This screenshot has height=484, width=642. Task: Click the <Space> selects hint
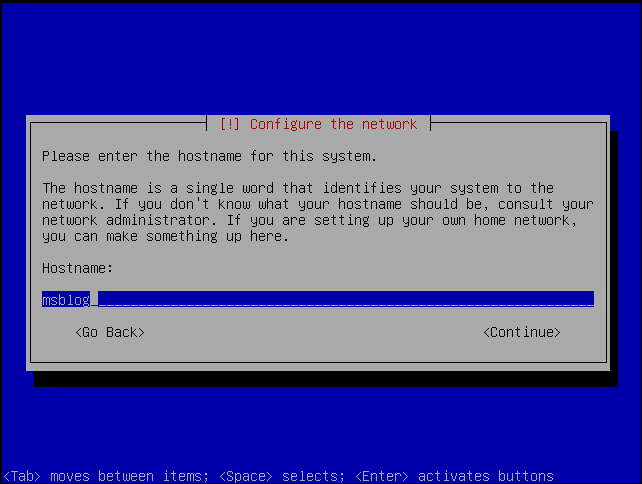(x=282, y=476)
